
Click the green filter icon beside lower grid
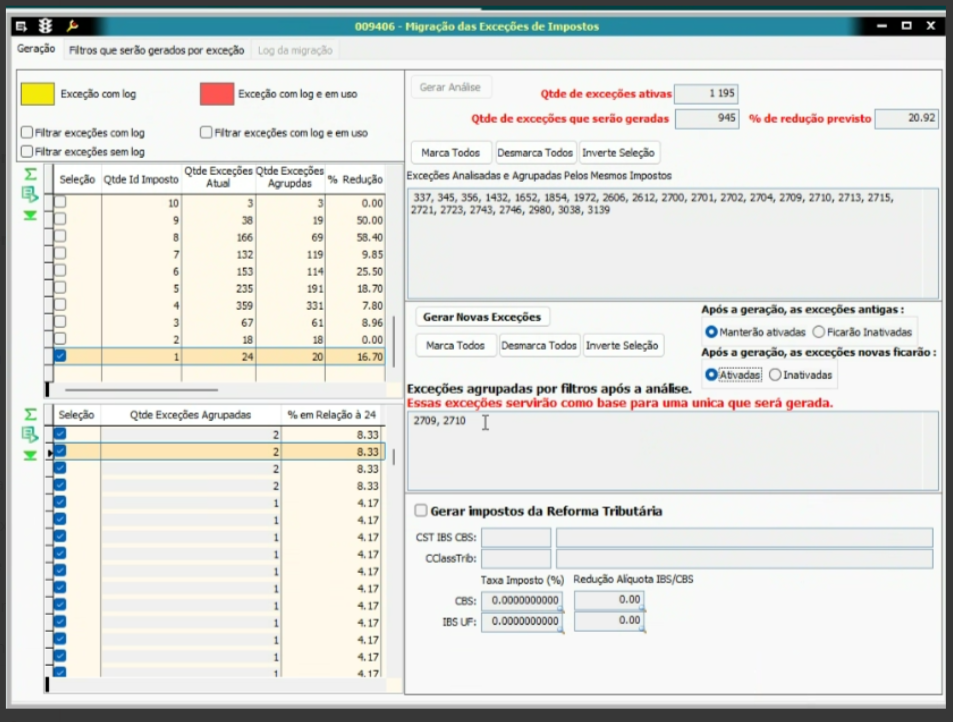[30, 455]
